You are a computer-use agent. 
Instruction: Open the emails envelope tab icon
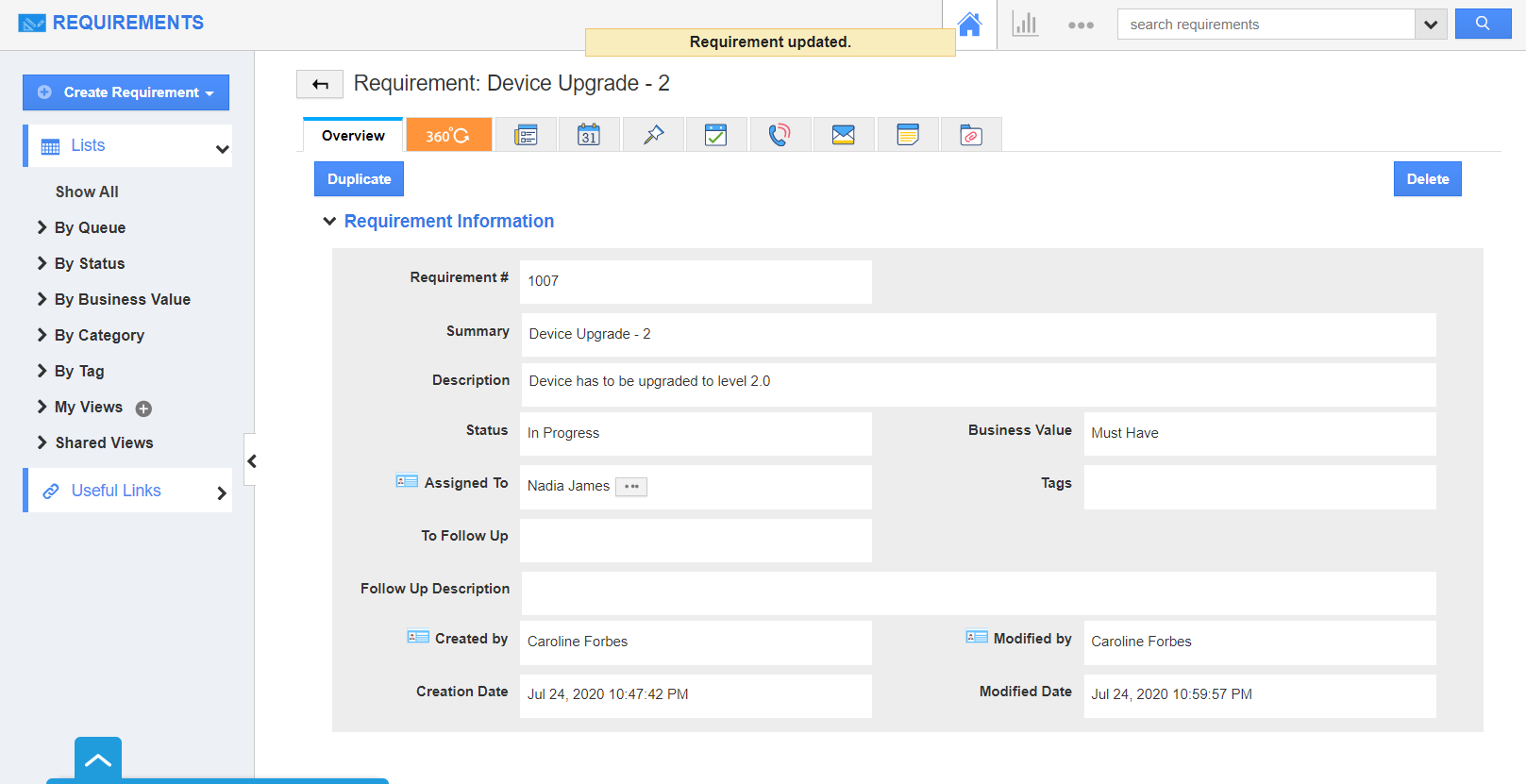click(844, 135)
